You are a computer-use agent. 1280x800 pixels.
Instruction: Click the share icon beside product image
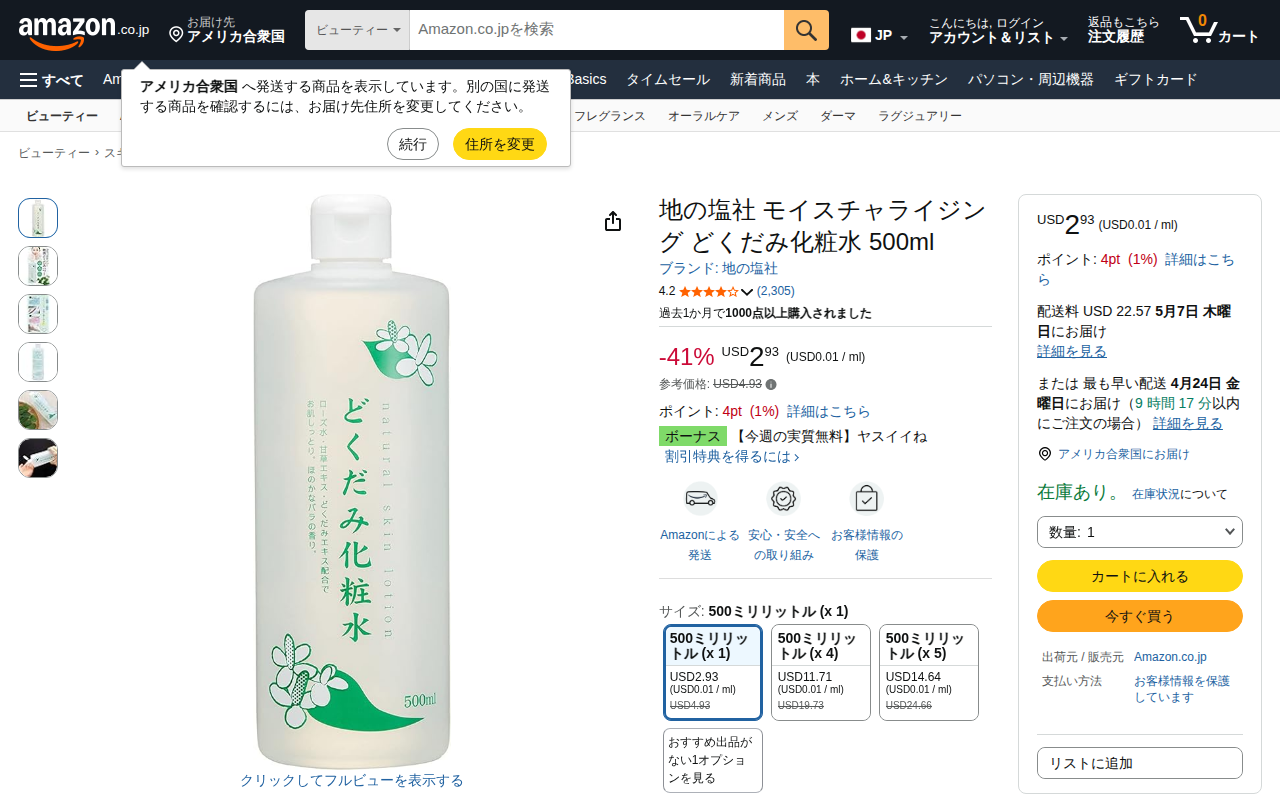[x=613, y=221]
